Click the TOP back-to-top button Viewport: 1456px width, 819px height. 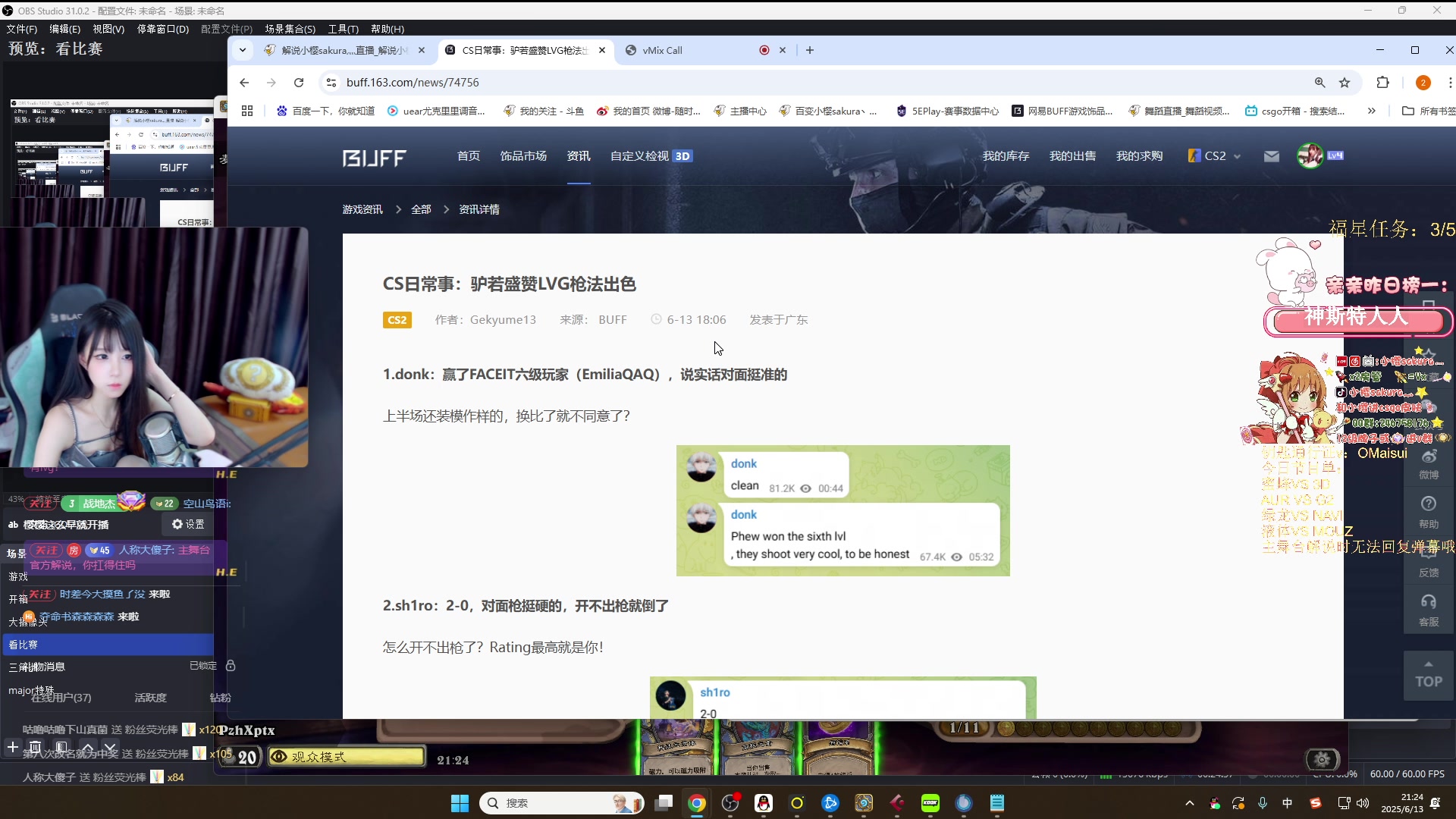point(1429,675)
